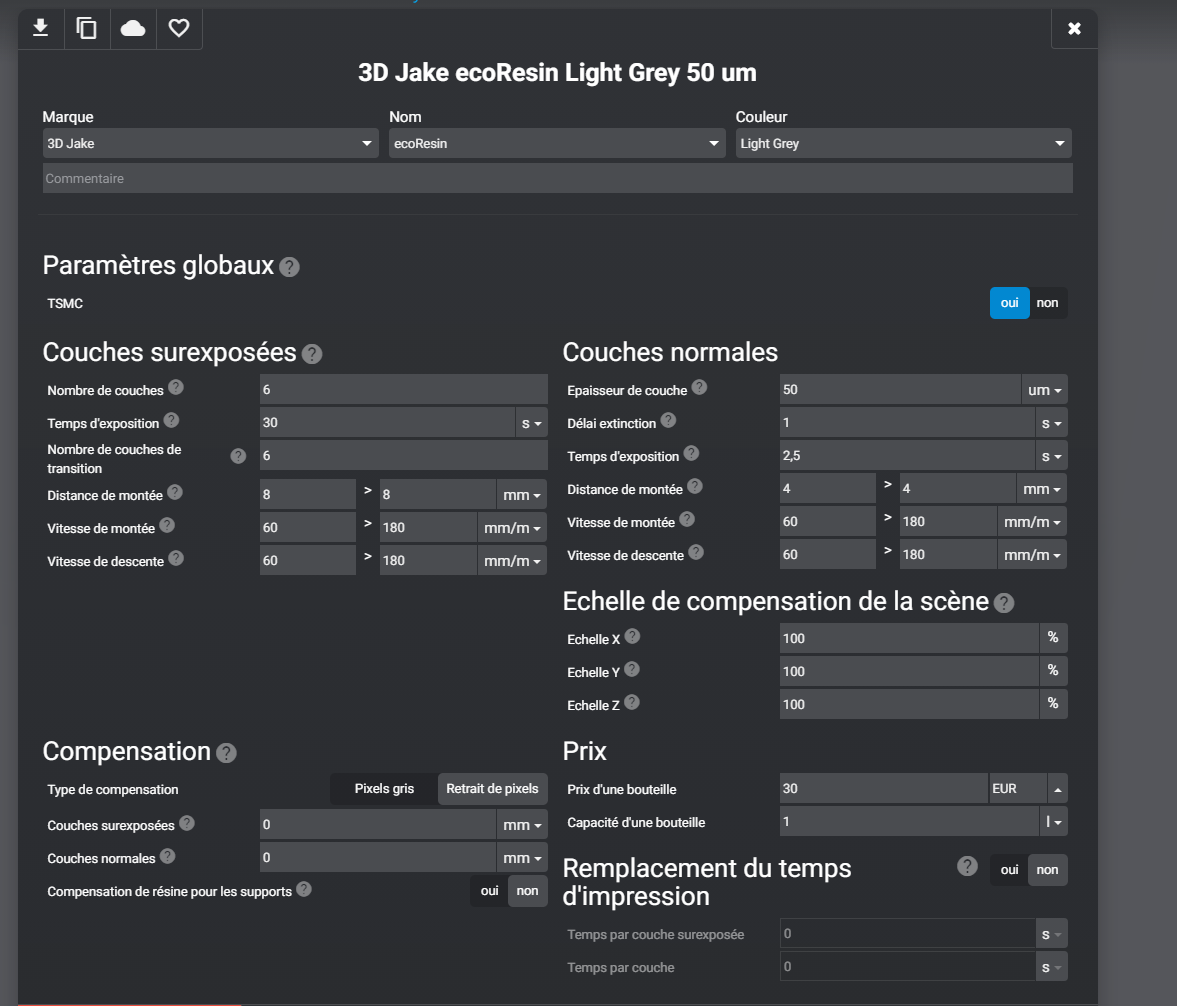Edit Compensation Couches normales value

pos(378,857)
